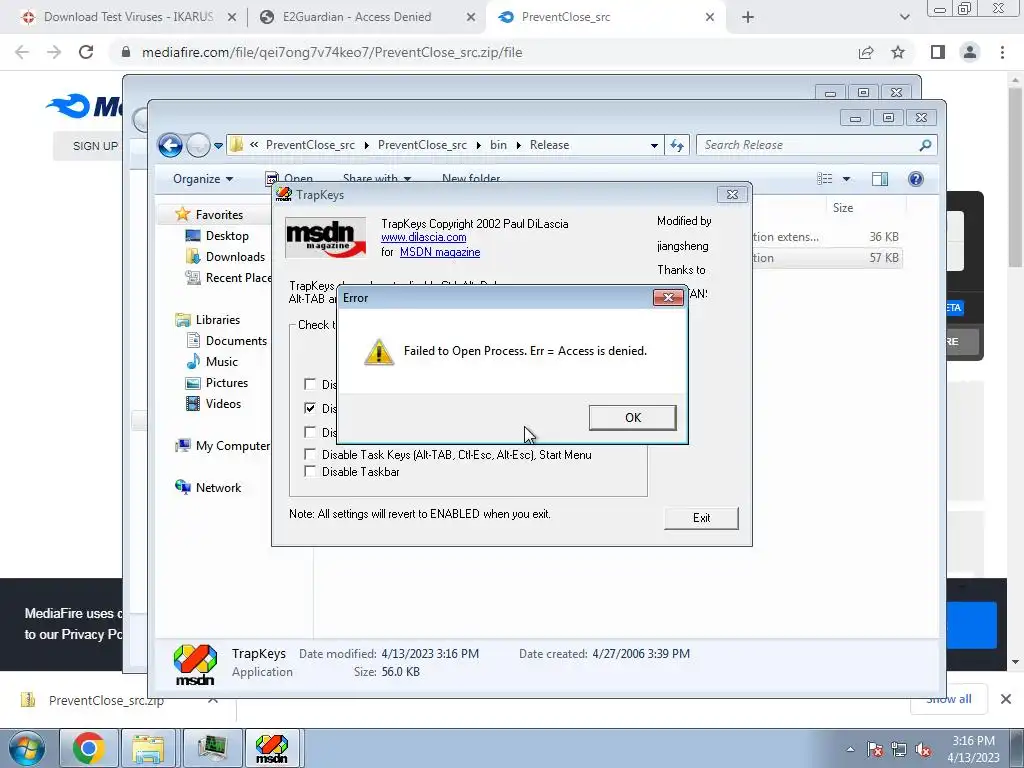Switch to PreventClose_src browser tab
The height and width of the screenshot is (768, 1024).
coord(566,17)
